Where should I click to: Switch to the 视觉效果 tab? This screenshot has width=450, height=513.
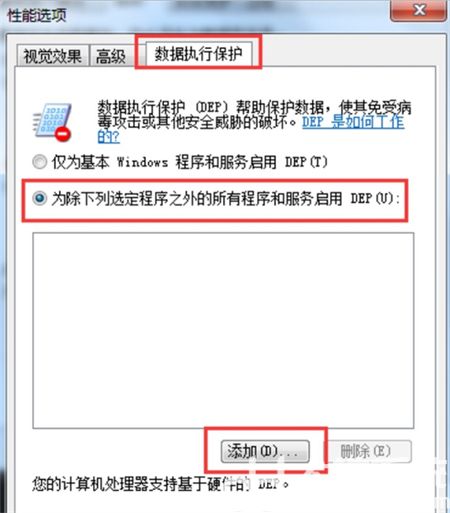click(x=53, y=56)
